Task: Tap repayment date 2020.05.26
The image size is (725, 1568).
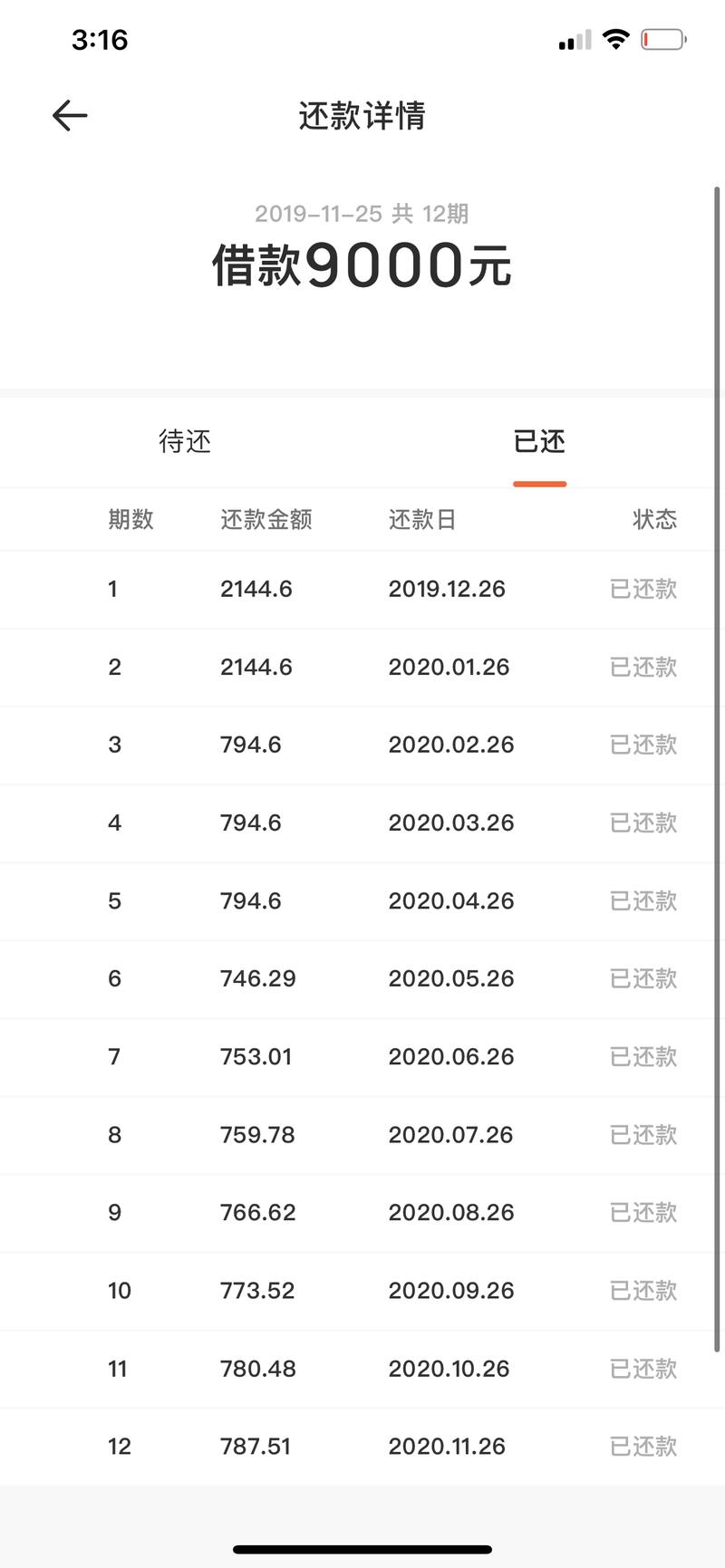Action: click(450, 978)
